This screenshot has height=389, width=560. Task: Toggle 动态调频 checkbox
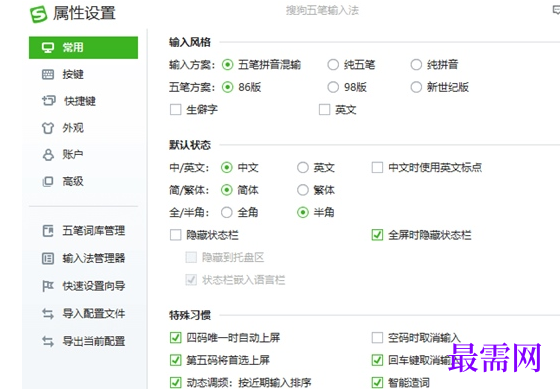click(x=175, y=383)
